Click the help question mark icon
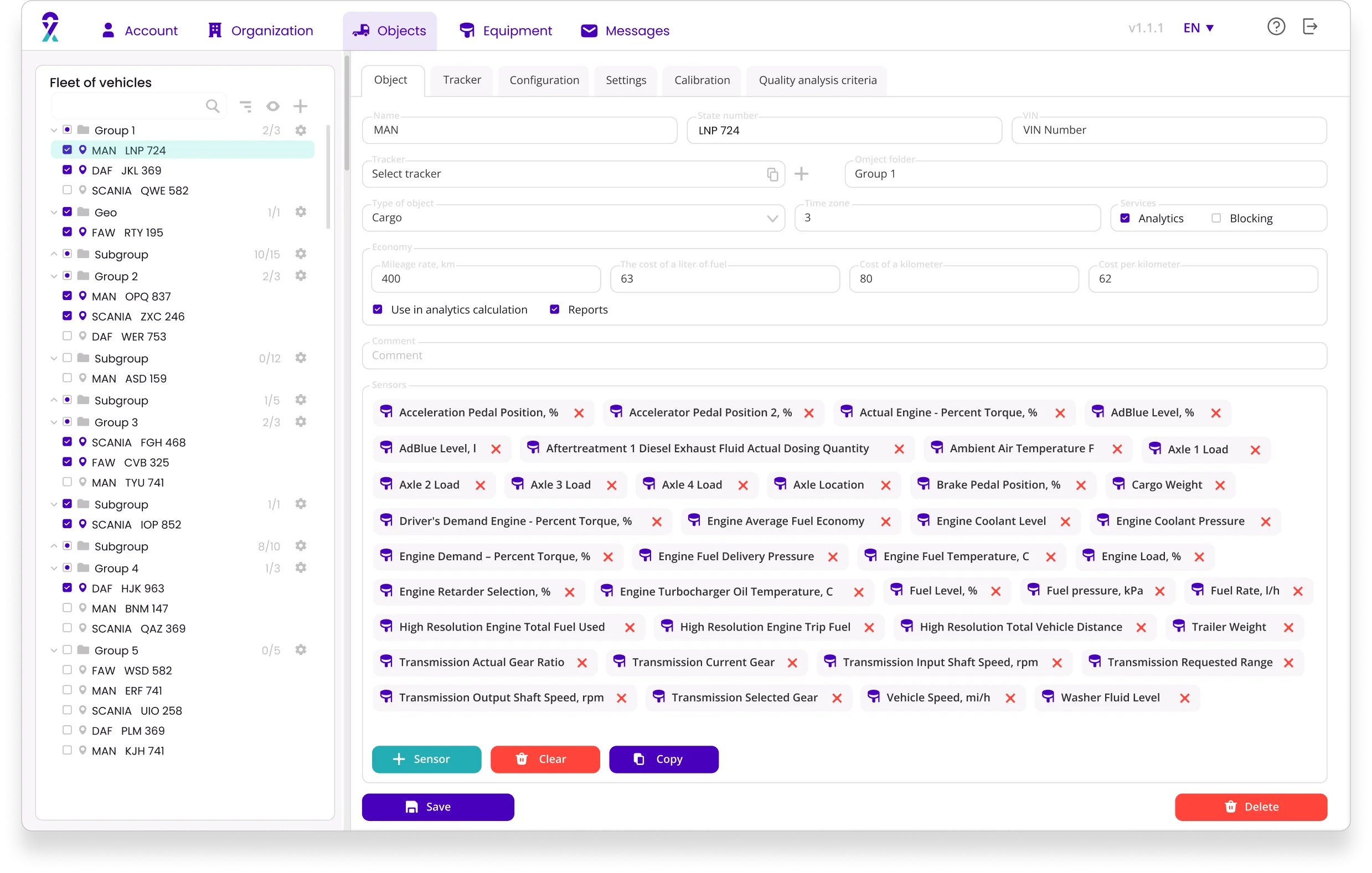Image resolution: width=1372 pixels, height=873 pixels. tap(1276, 27)
